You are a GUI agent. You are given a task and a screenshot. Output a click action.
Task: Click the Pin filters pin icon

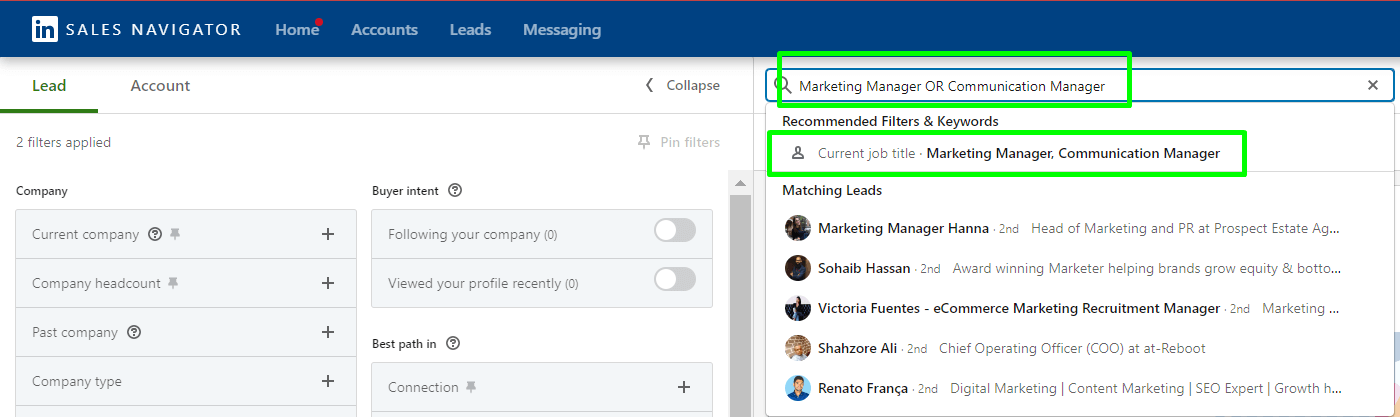644,142
